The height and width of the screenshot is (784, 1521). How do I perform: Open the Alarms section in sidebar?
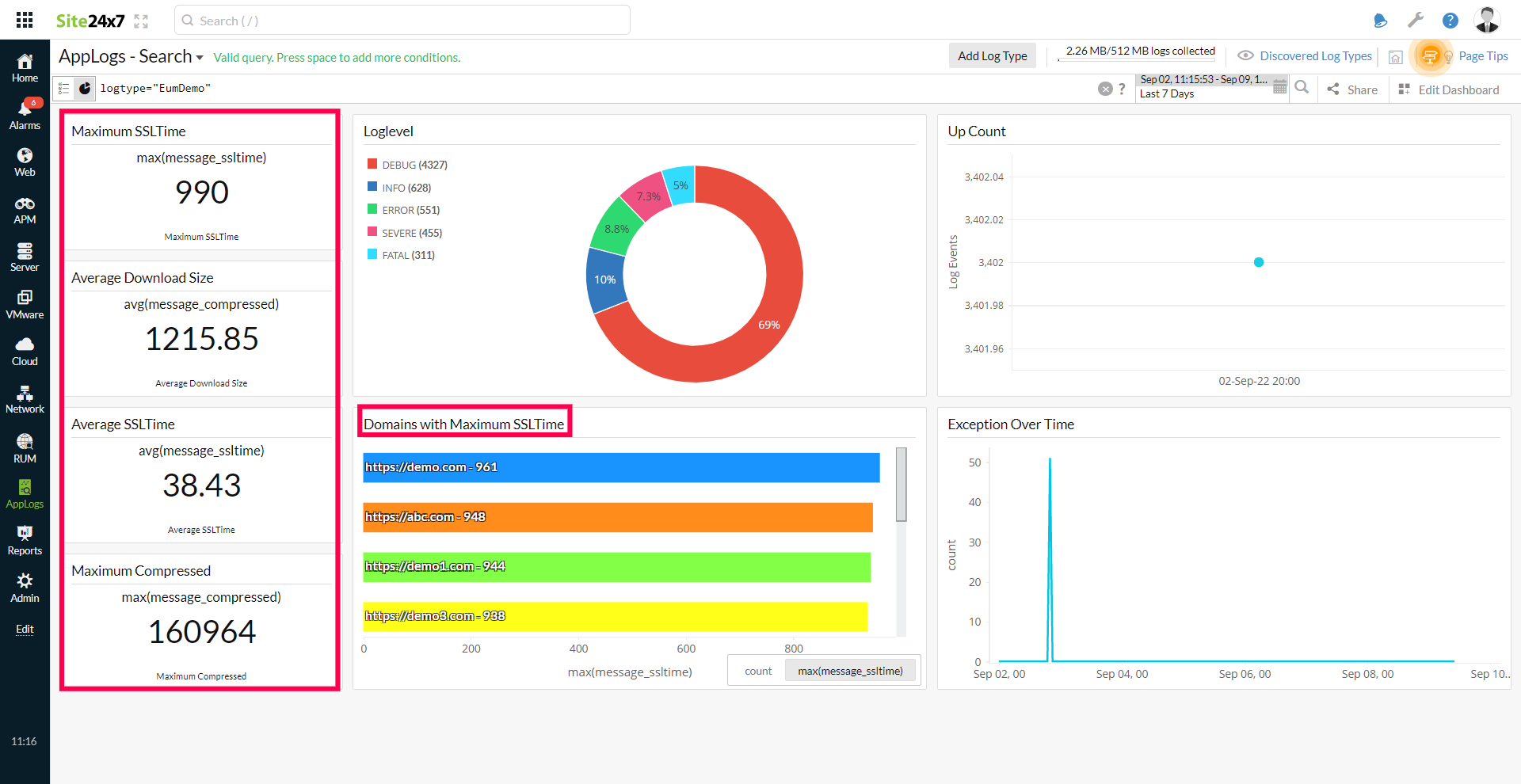click(25, 115)
